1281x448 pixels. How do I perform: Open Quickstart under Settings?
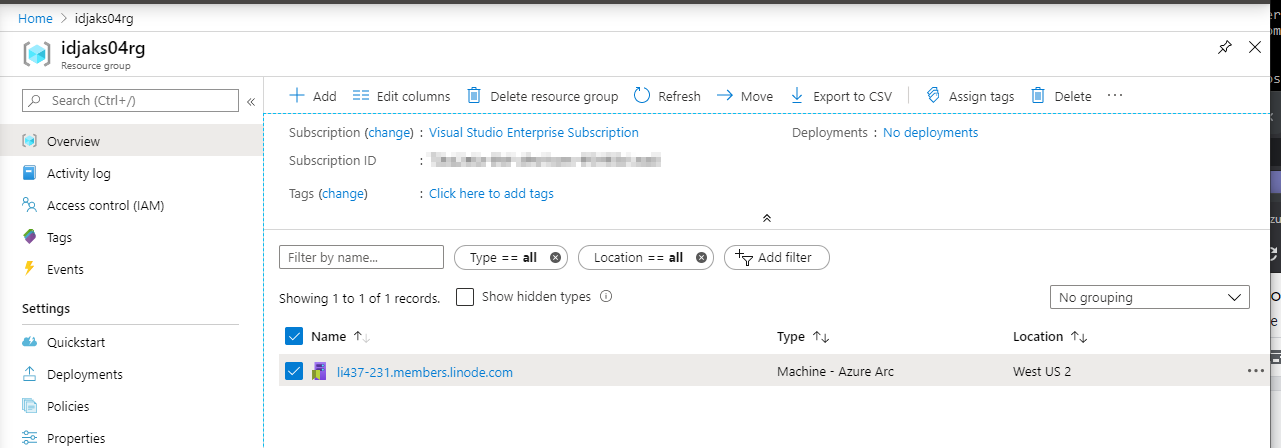point(76,342)
